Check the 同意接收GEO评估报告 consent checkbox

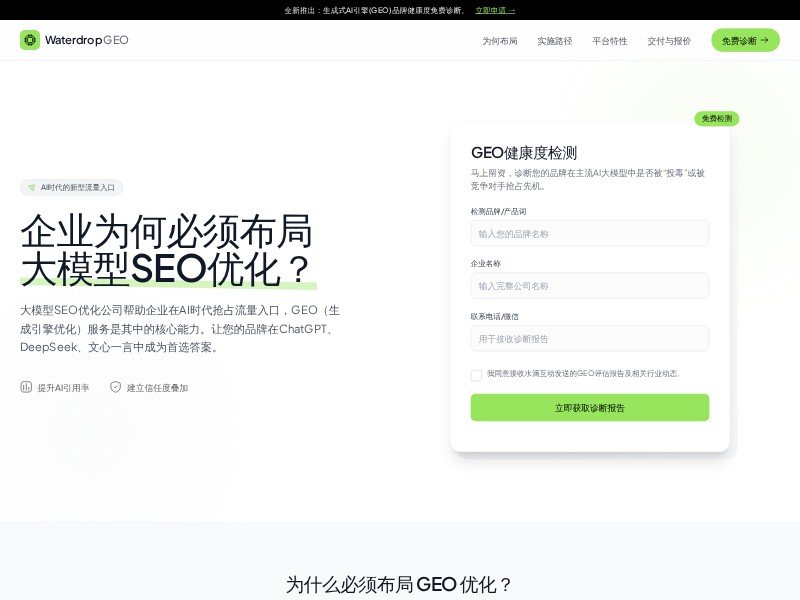pos(477,375)
